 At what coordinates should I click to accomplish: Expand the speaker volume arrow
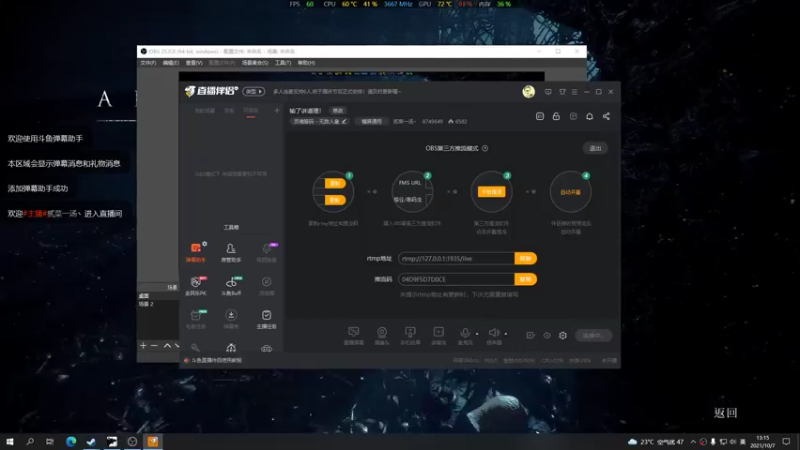(x=506, y=334)
